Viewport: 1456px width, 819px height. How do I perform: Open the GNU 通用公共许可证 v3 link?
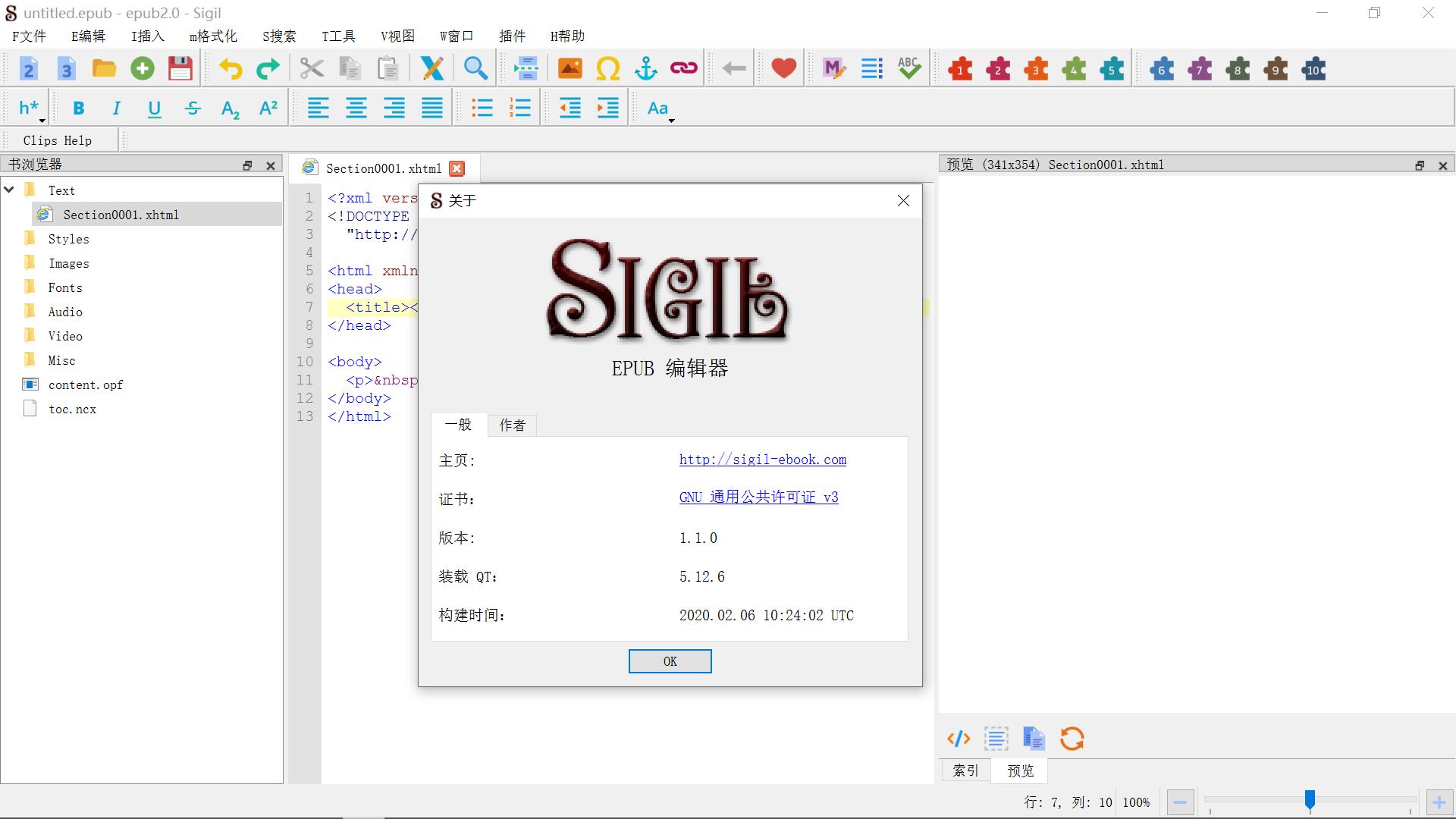click(758, 497)
